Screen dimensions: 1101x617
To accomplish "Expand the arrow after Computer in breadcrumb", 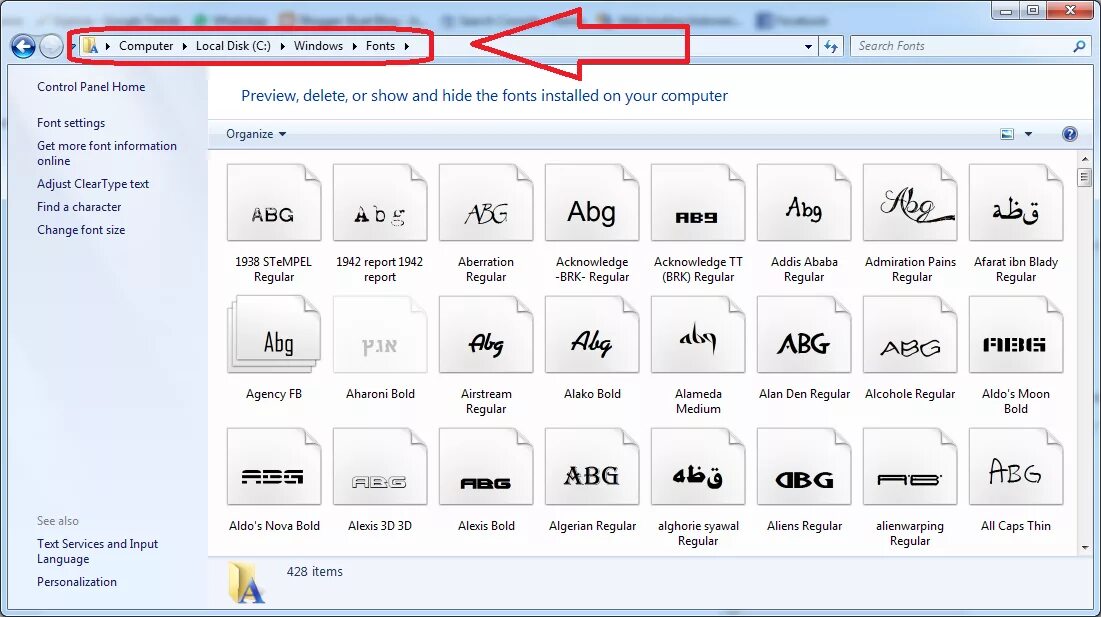I will pos(184,46).
